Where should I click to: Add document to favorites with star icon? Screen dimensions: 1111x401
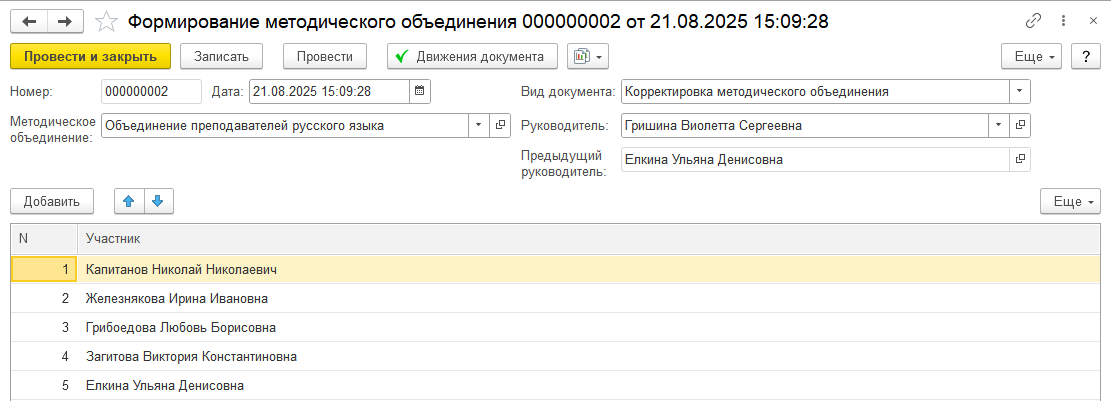point(105,21)
